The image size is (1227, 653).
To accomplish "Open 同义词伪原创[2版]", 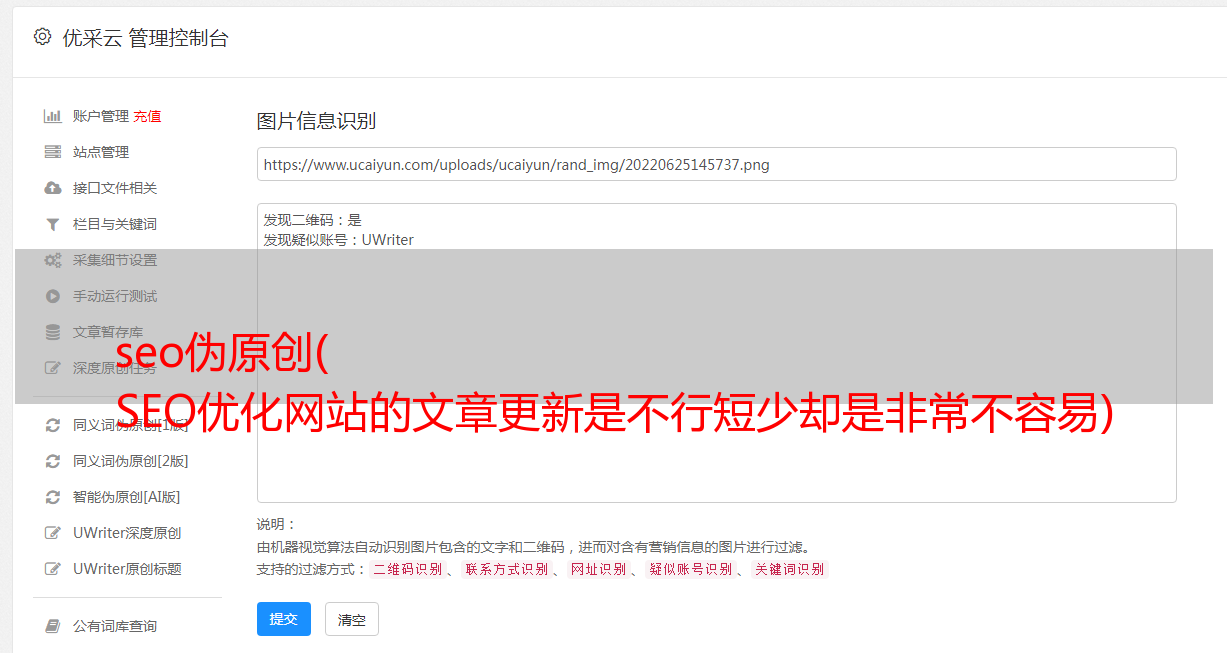I will [131, 461].
